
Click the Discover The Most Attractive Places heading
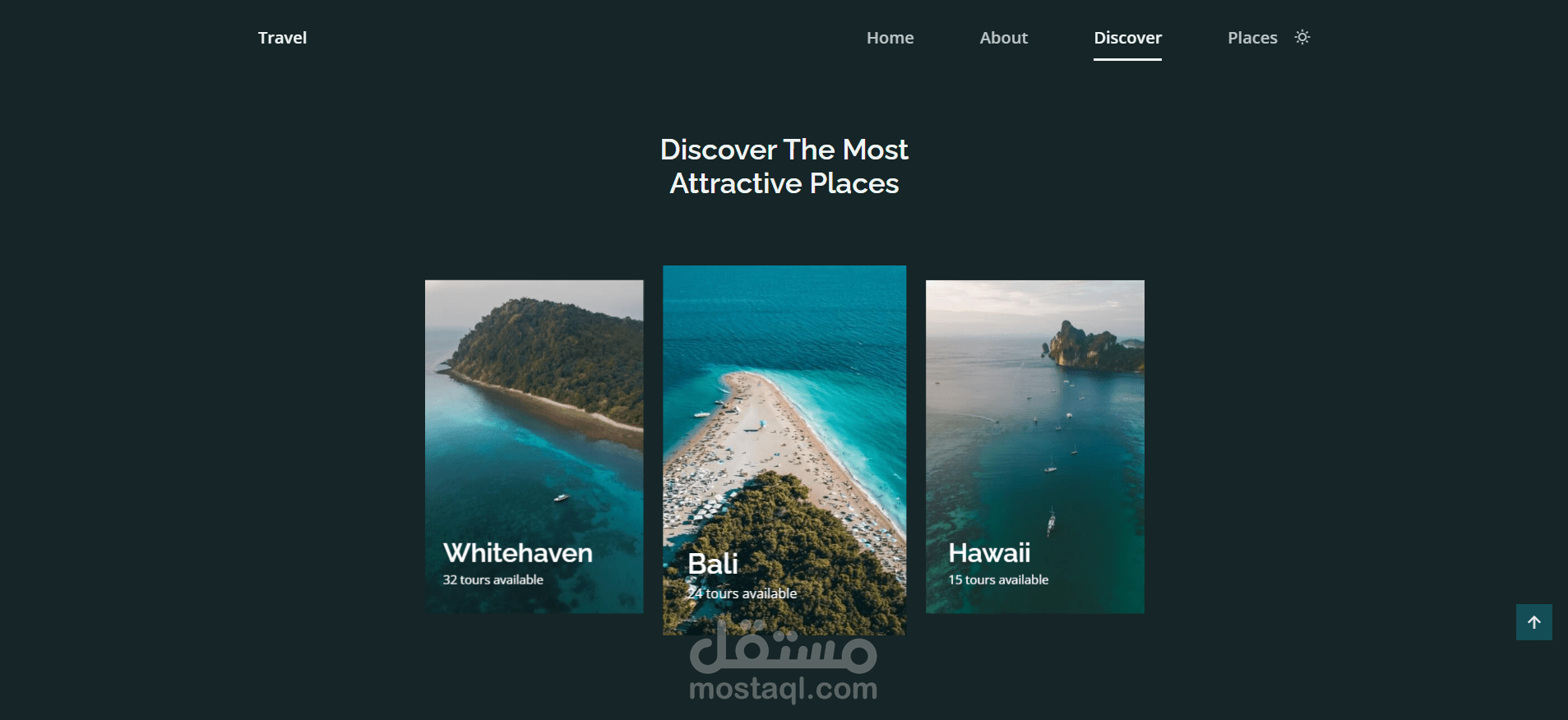pyautogui.click(x=784, y=166)
